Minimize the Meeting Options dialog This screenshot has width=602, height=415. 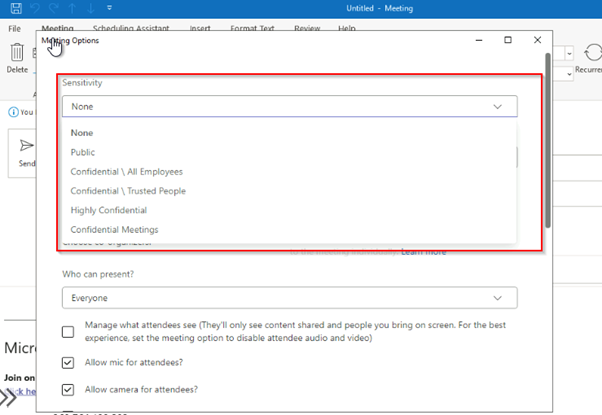point(478,40)
